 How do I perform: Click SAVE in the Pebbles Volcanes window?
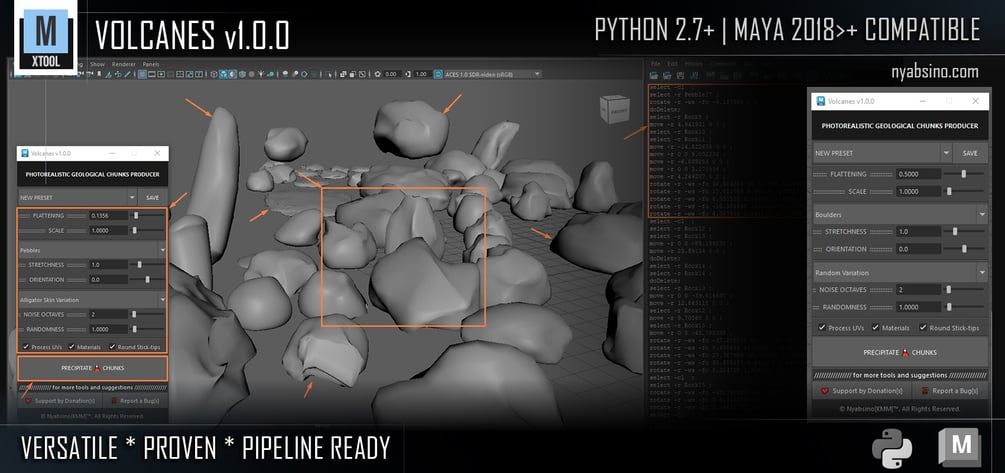click(x=153, y=197)
